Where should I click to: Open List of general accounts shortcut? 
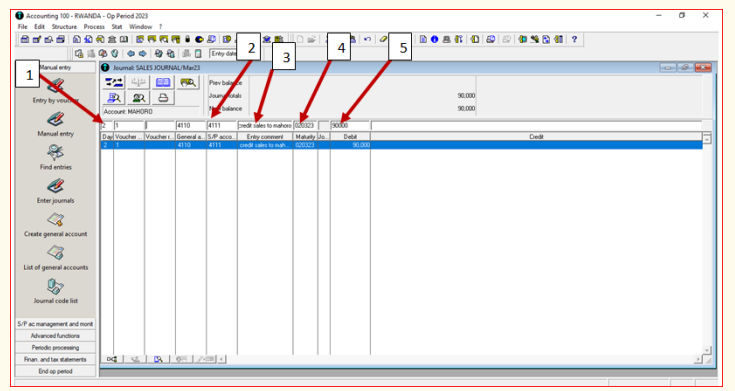click(55, 258)
